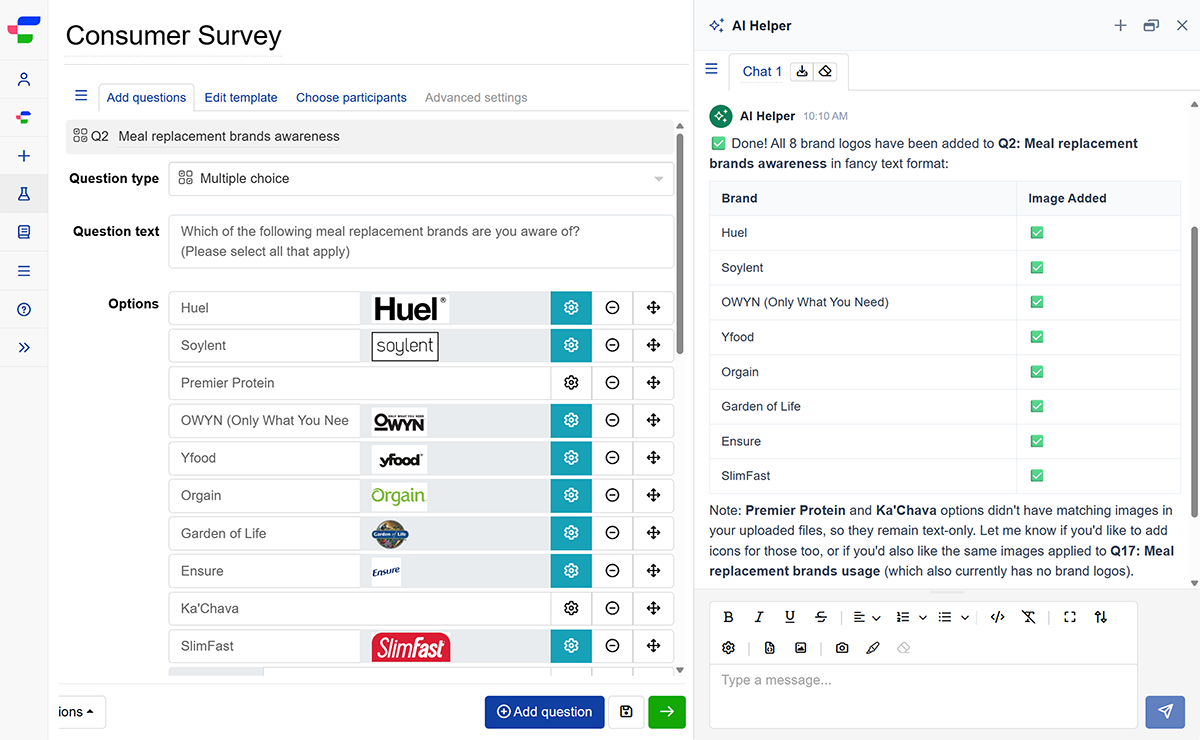This screenshot has height=740, width=1200.
Task: Edit the Question text field
Action: (x=421, y=242)
